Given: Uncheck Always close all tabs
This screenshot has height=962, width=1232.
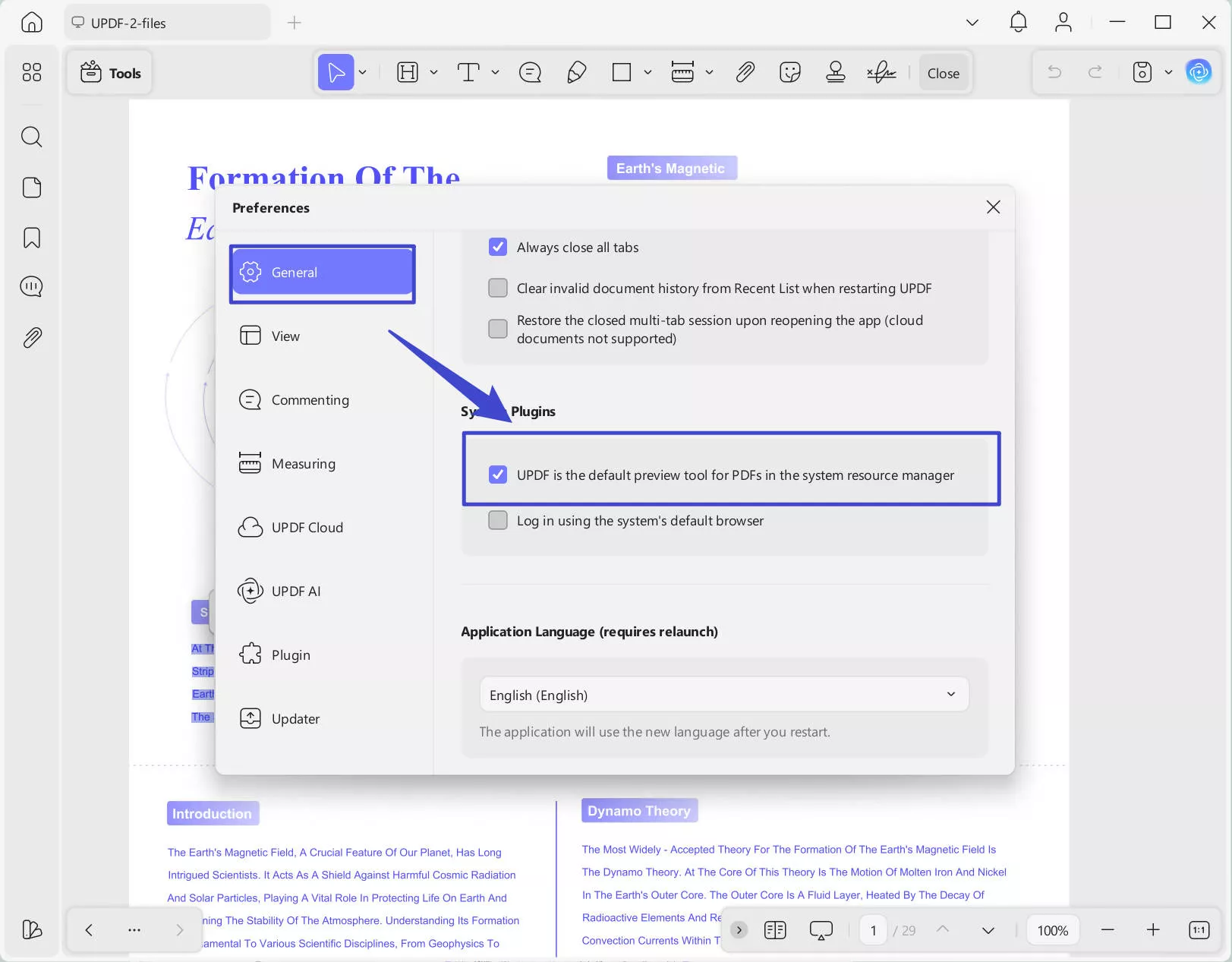Looking at the screenshot, I should tap(498, 247).
